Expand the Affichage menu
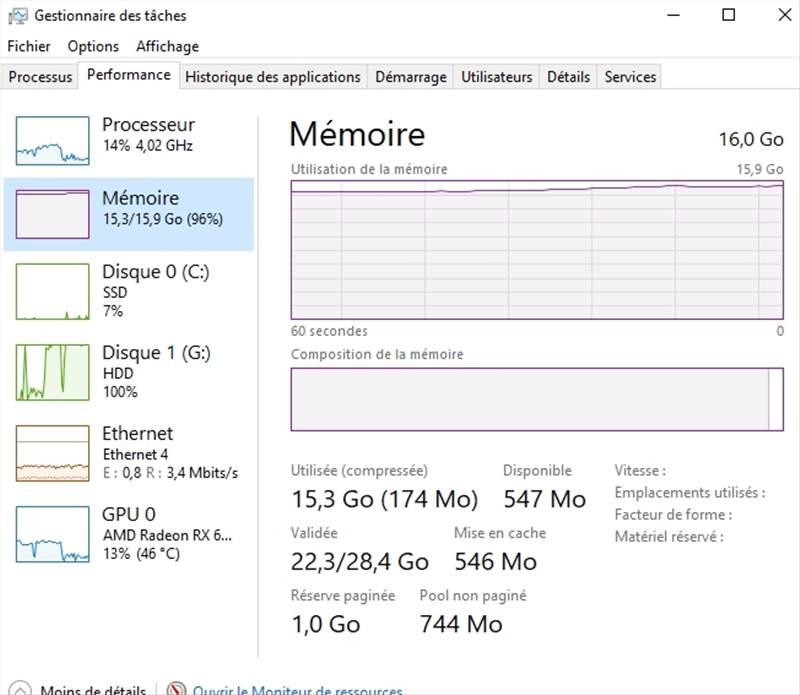 tap(167, 46)
